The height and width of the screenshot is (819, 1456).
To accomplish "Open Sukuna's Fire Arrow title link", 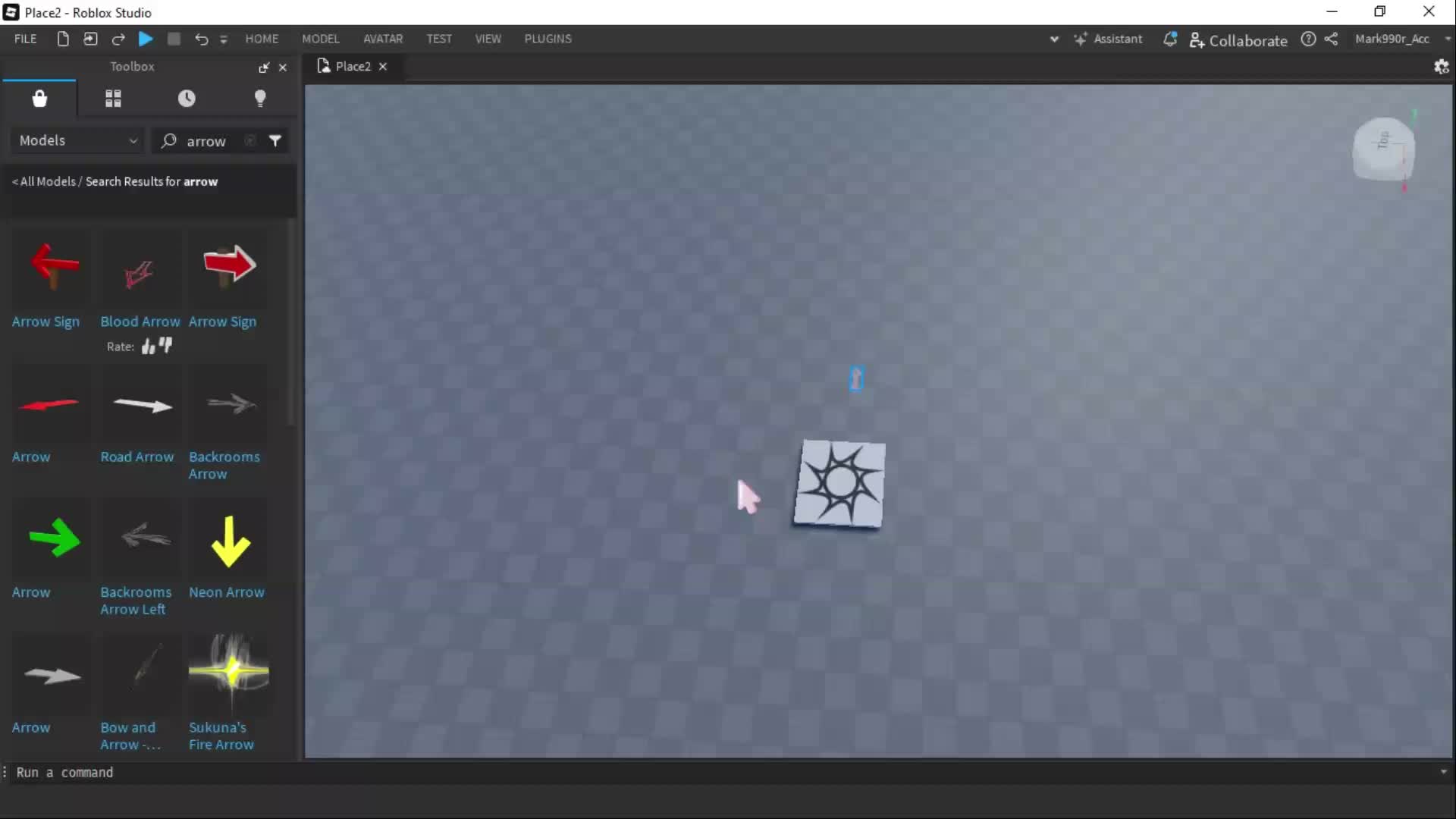I will pos(221,736).
